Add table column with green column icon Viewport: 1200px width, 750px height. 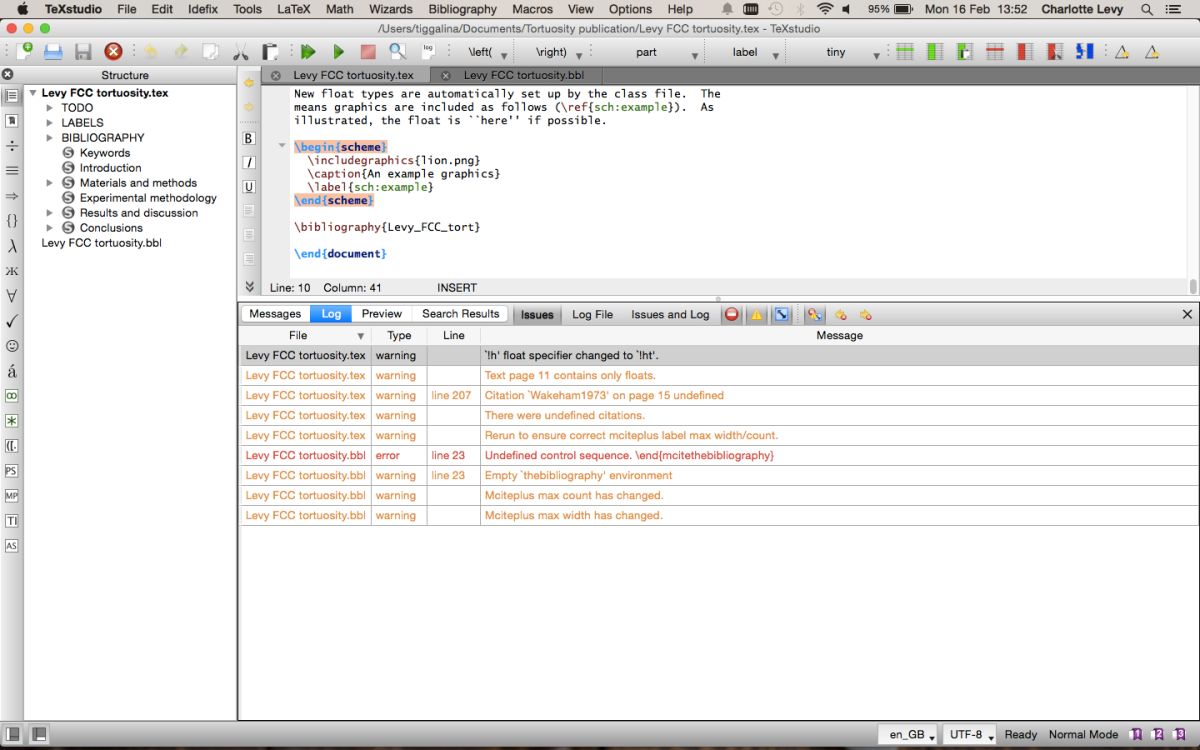(935, 51)
